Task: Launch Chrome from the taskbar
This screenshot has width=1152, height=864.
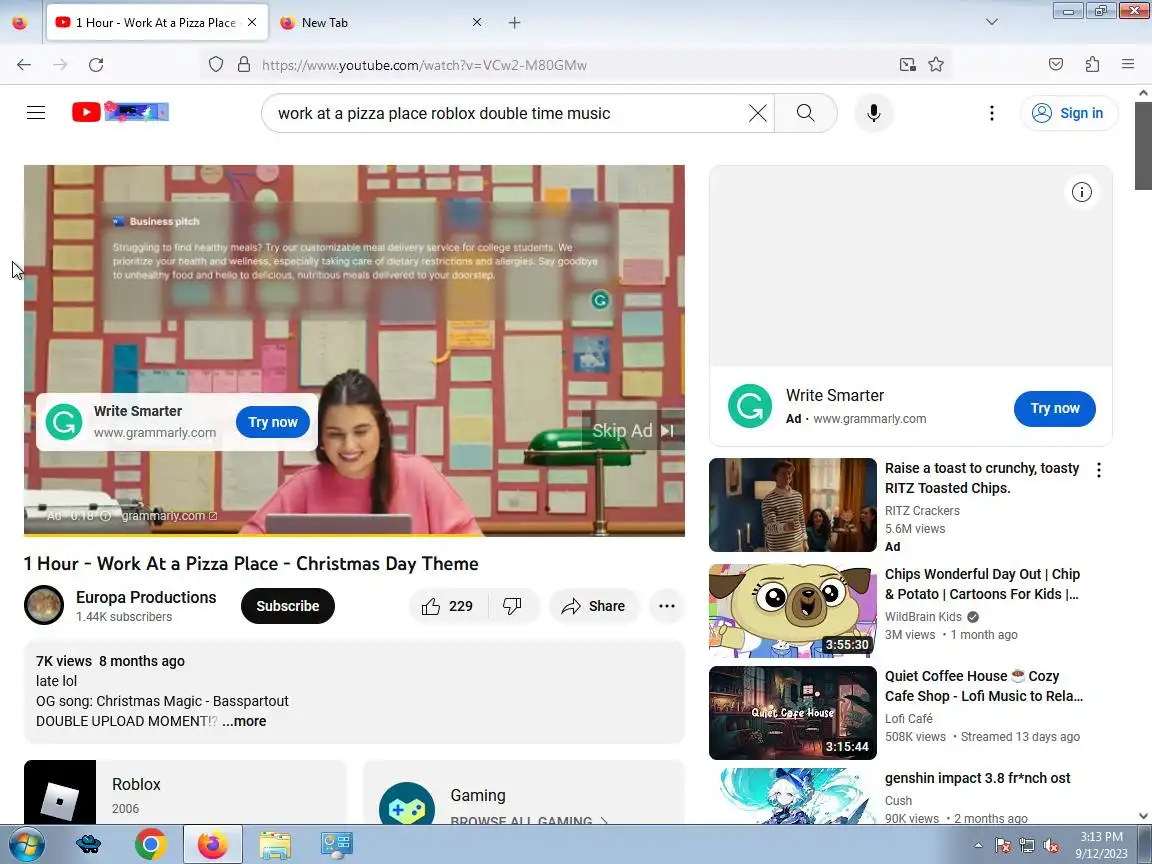Action: (x=151, y=844)
